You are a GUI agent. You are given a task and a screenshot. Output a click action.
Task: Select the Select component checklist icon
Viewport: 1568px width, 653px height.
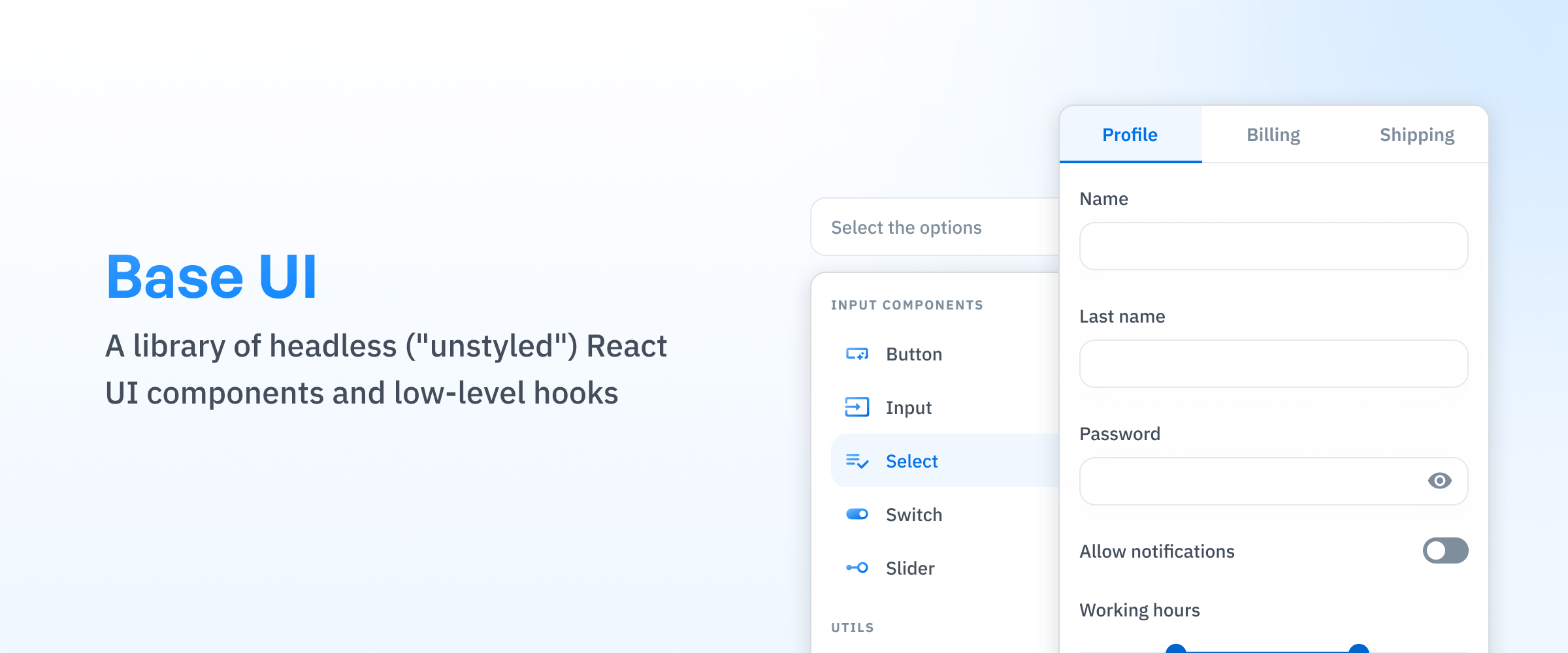click(x=857, y=460)
